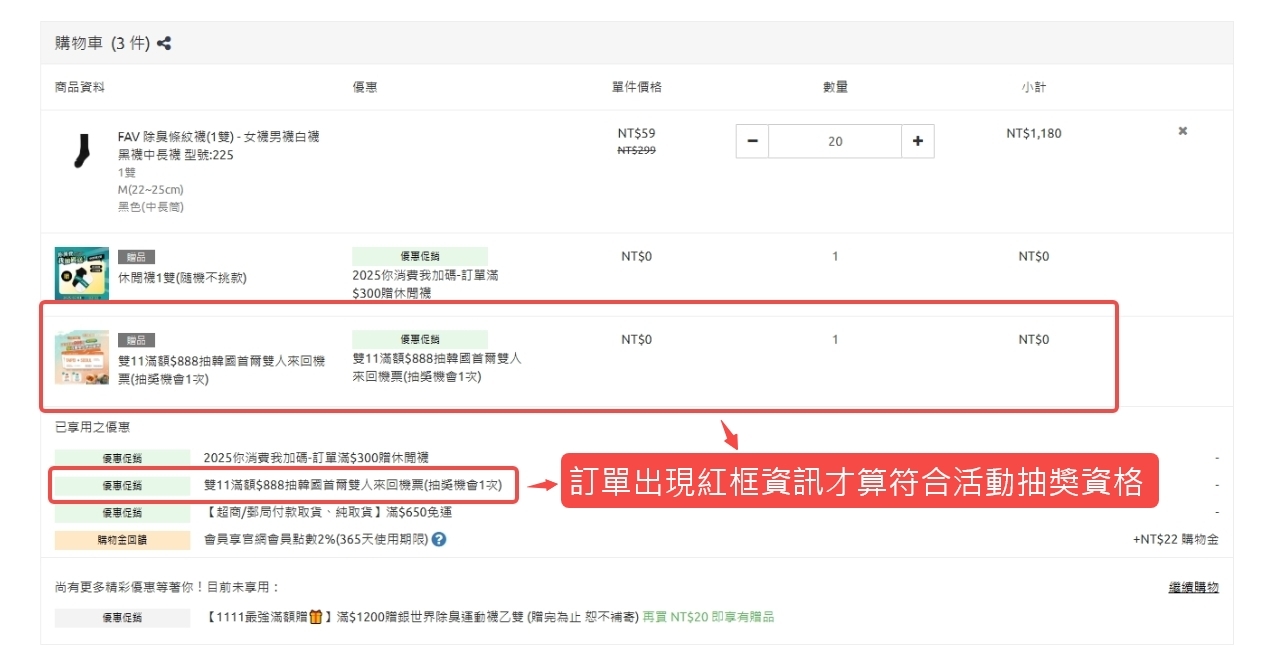Open the 休閒襪 gift thumbnail image
The width and height of the screenshot is (1262, 659).
[81, 275]
